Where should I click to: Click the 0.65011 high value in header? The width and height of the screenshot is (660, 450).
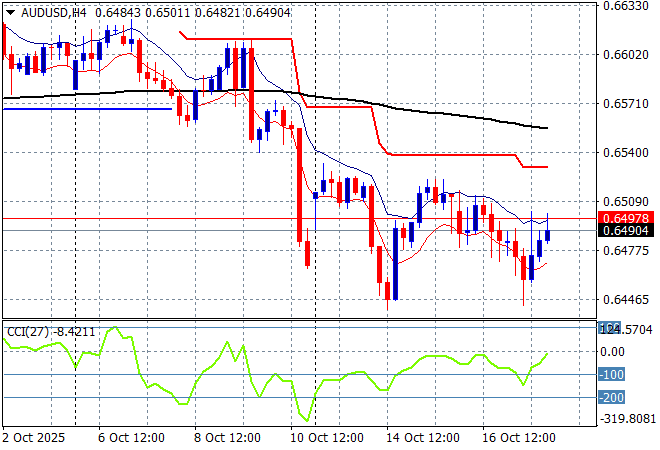[168, 13]
